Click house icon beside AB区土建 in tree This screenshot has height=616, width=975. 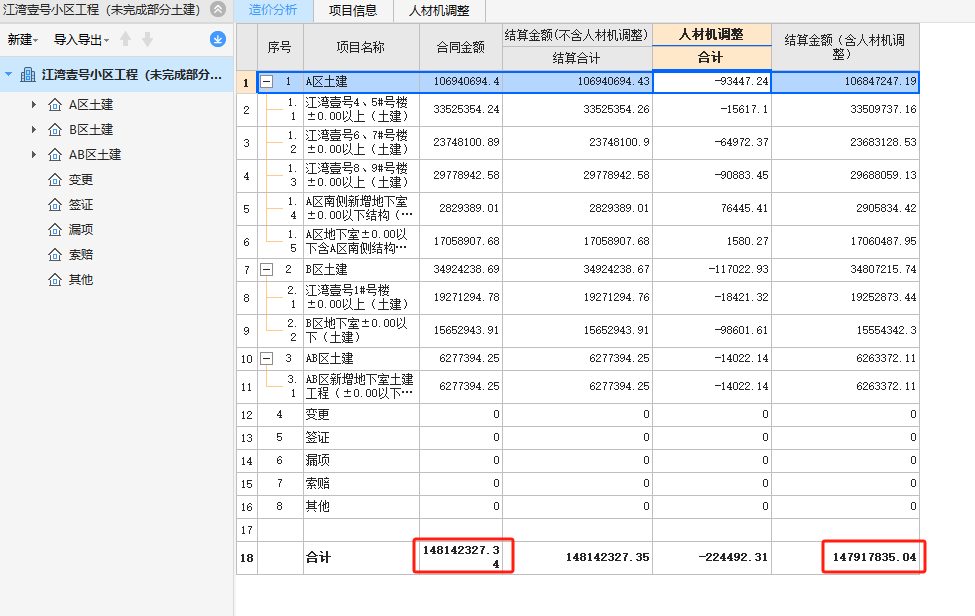(x=55, y=154)
